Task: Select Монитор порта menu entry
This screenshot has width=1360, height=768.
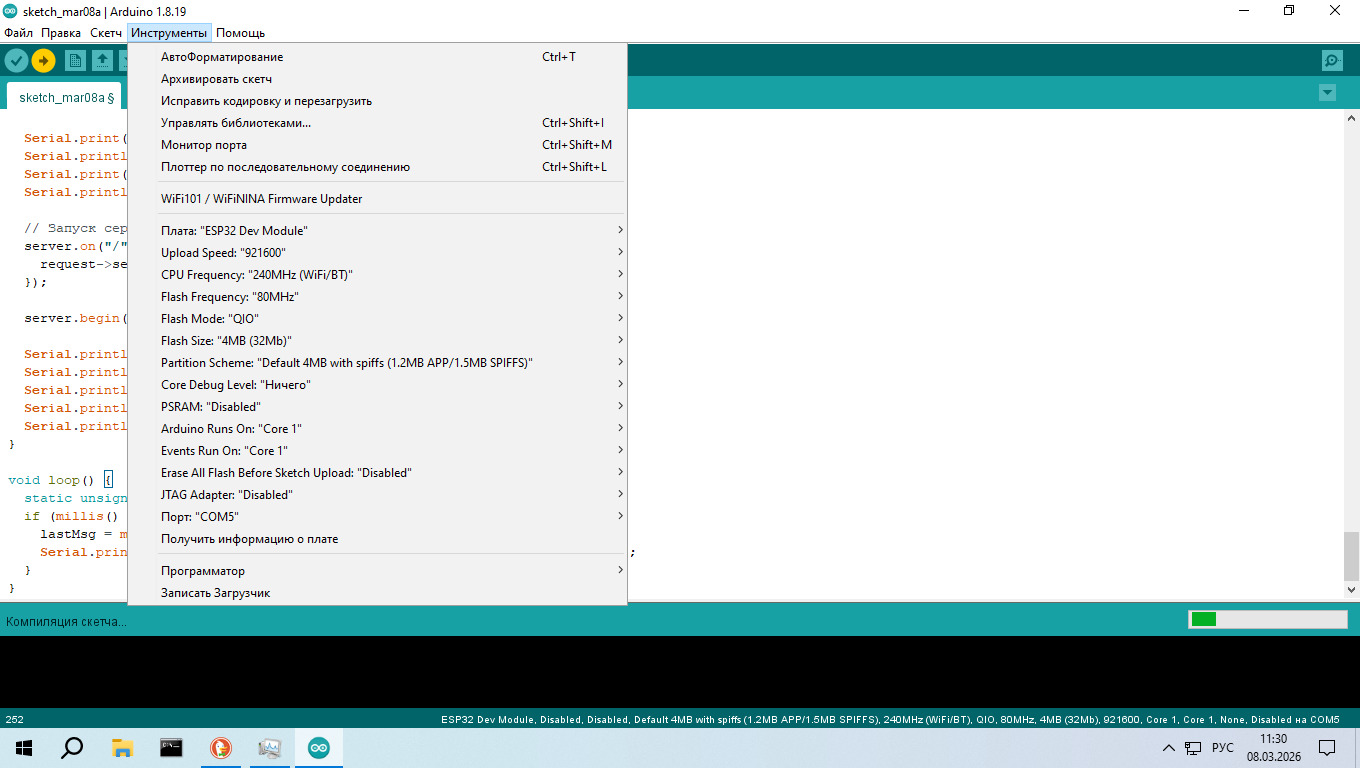Action: (204, 145)
